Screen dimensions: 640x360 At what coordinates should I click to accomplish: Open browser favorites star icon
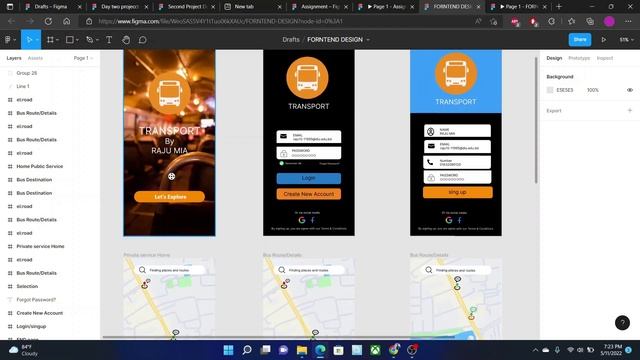[x=571, y=21]
